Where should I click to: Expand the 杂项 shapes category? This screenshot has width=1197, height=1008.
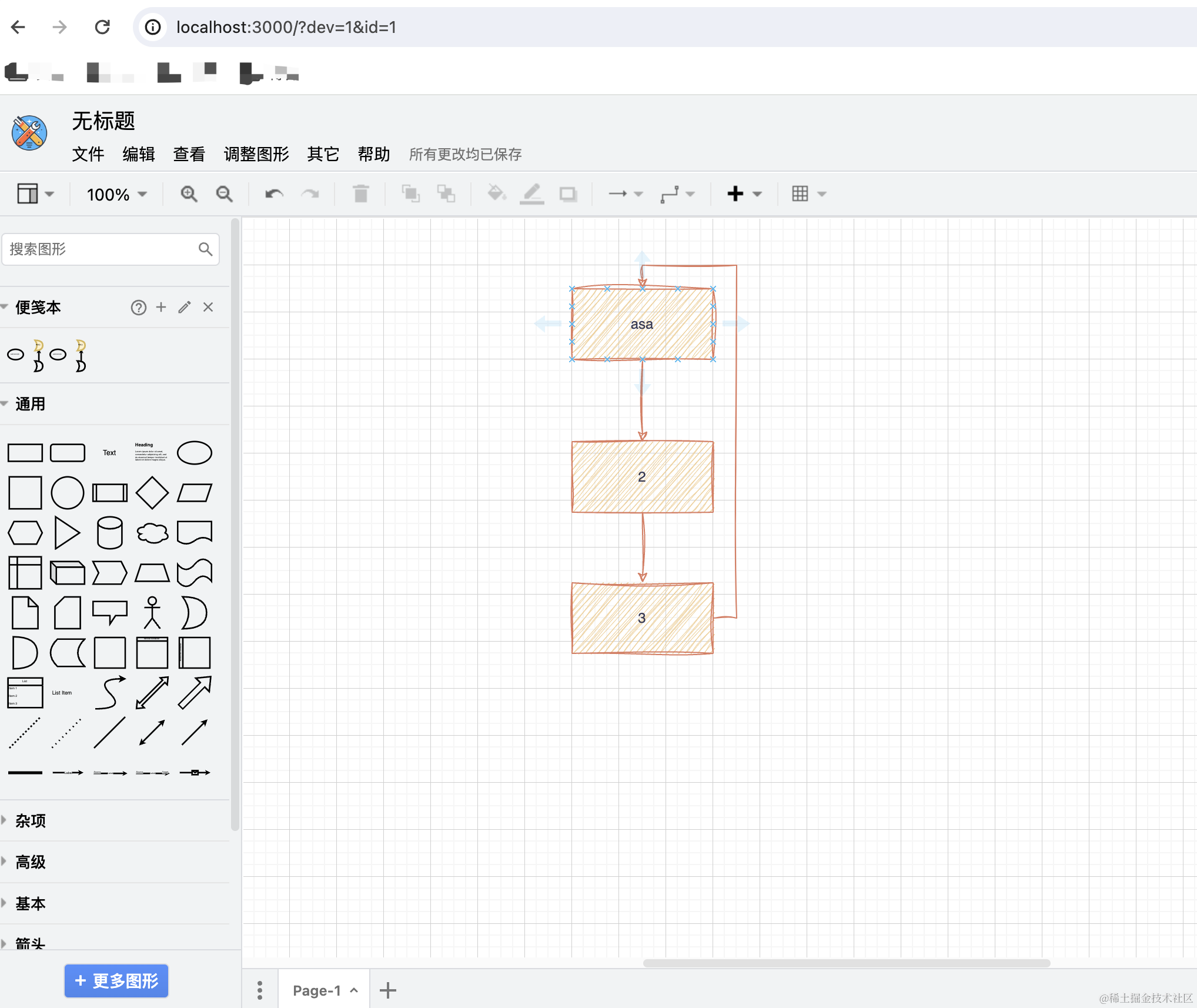coord(30,820)
